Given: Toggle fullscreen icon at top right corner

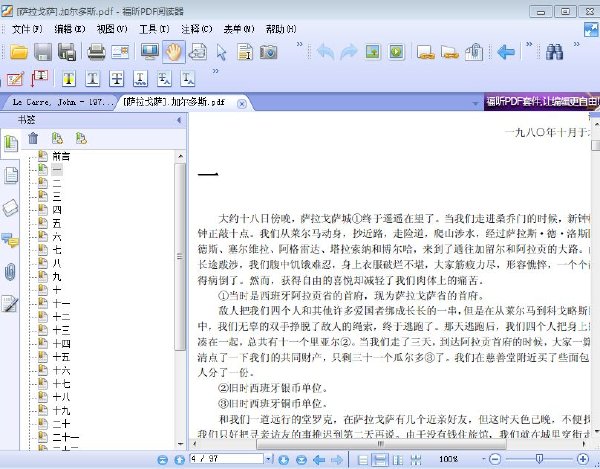Looking at the screenshot, I should 591,29.
